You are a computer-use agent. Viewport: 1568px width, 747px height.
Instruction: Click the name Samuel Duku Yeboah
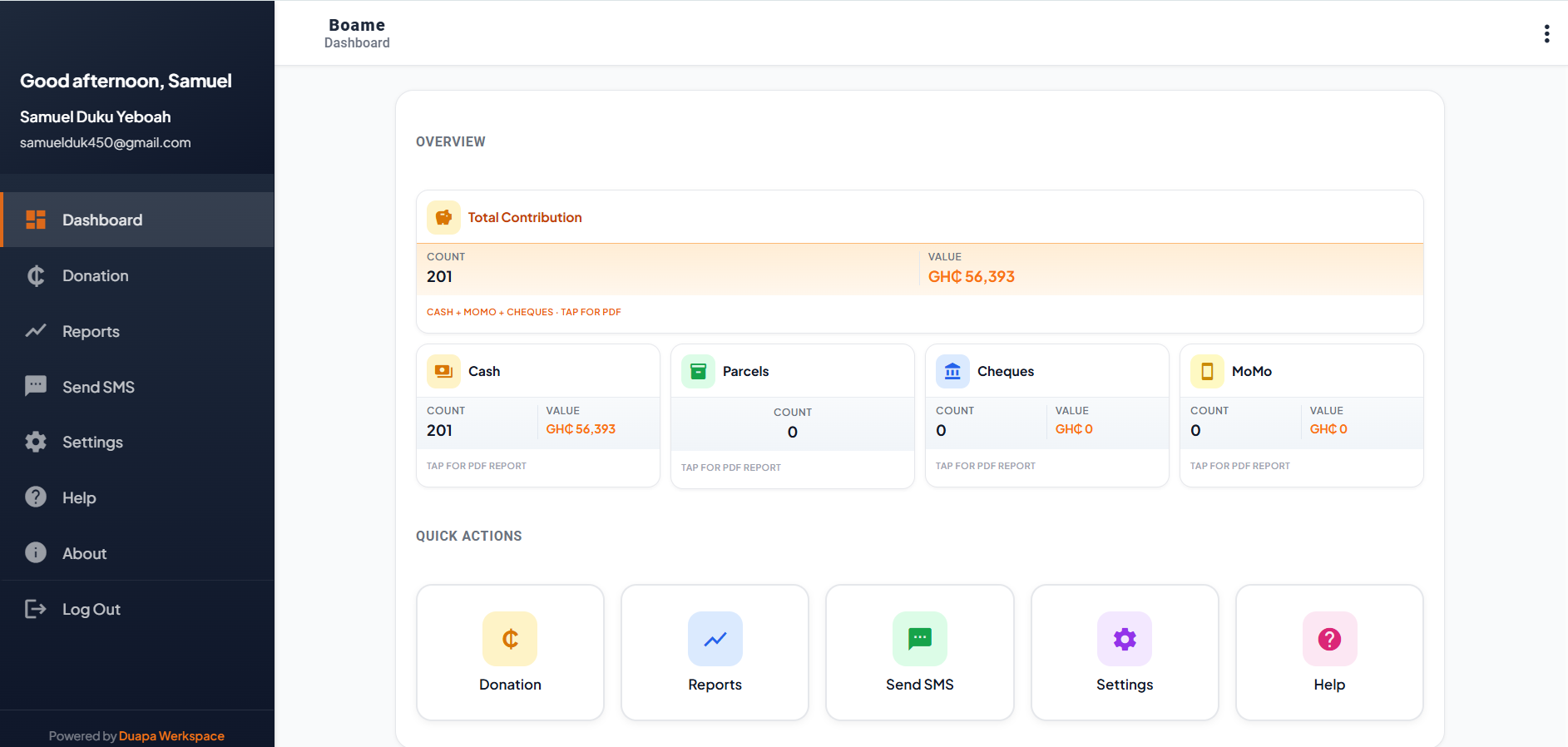tap(96, 116)
